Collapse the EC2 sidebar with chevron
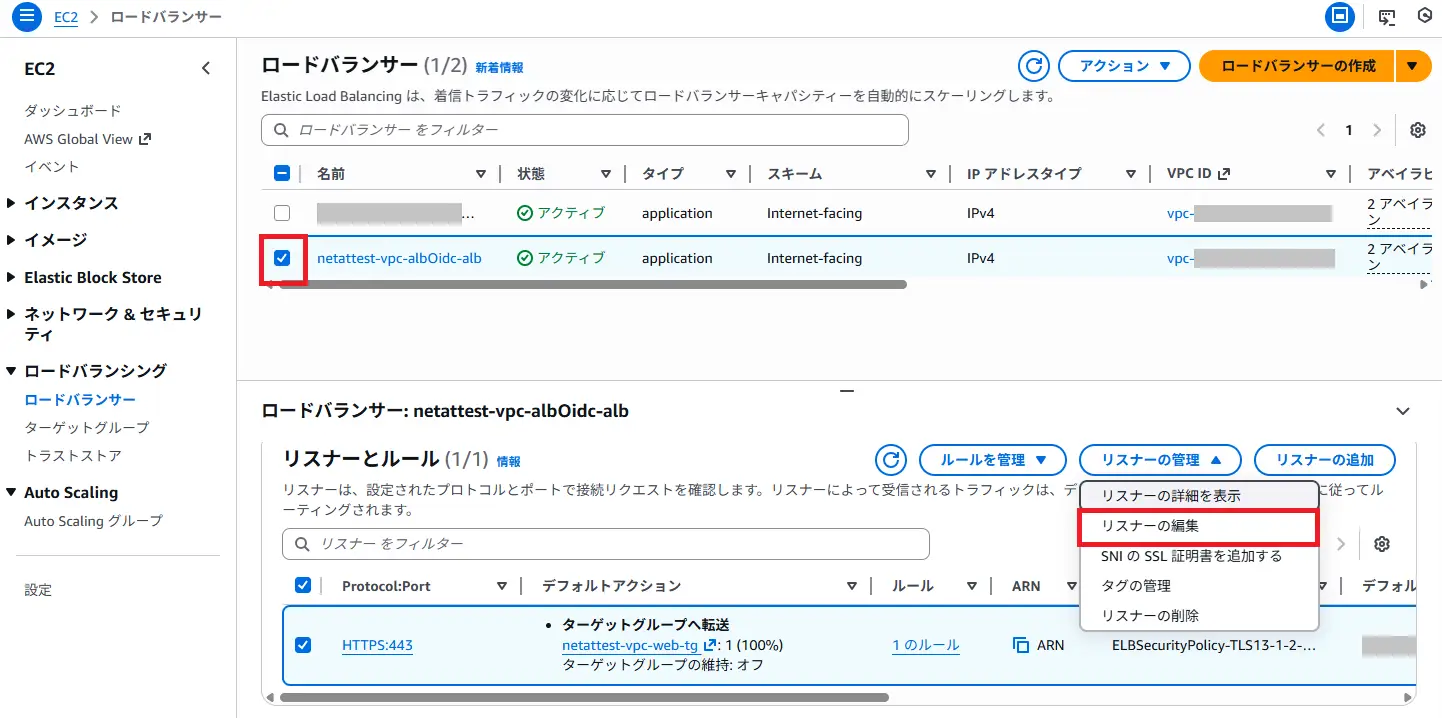Viewport: 1442px width, 718px height. [x=206, y=69]
